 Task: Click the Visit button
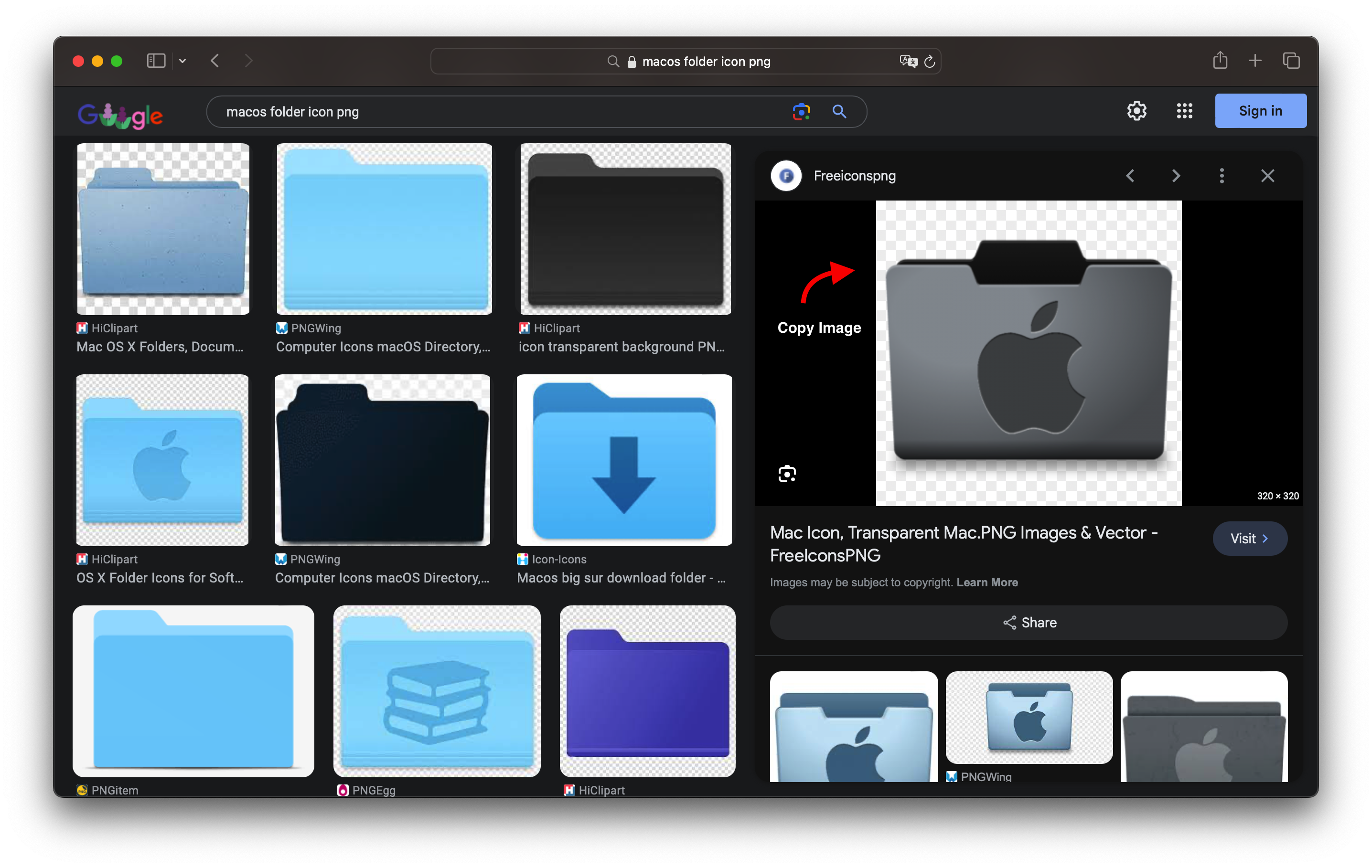[x=1250, y=538]
